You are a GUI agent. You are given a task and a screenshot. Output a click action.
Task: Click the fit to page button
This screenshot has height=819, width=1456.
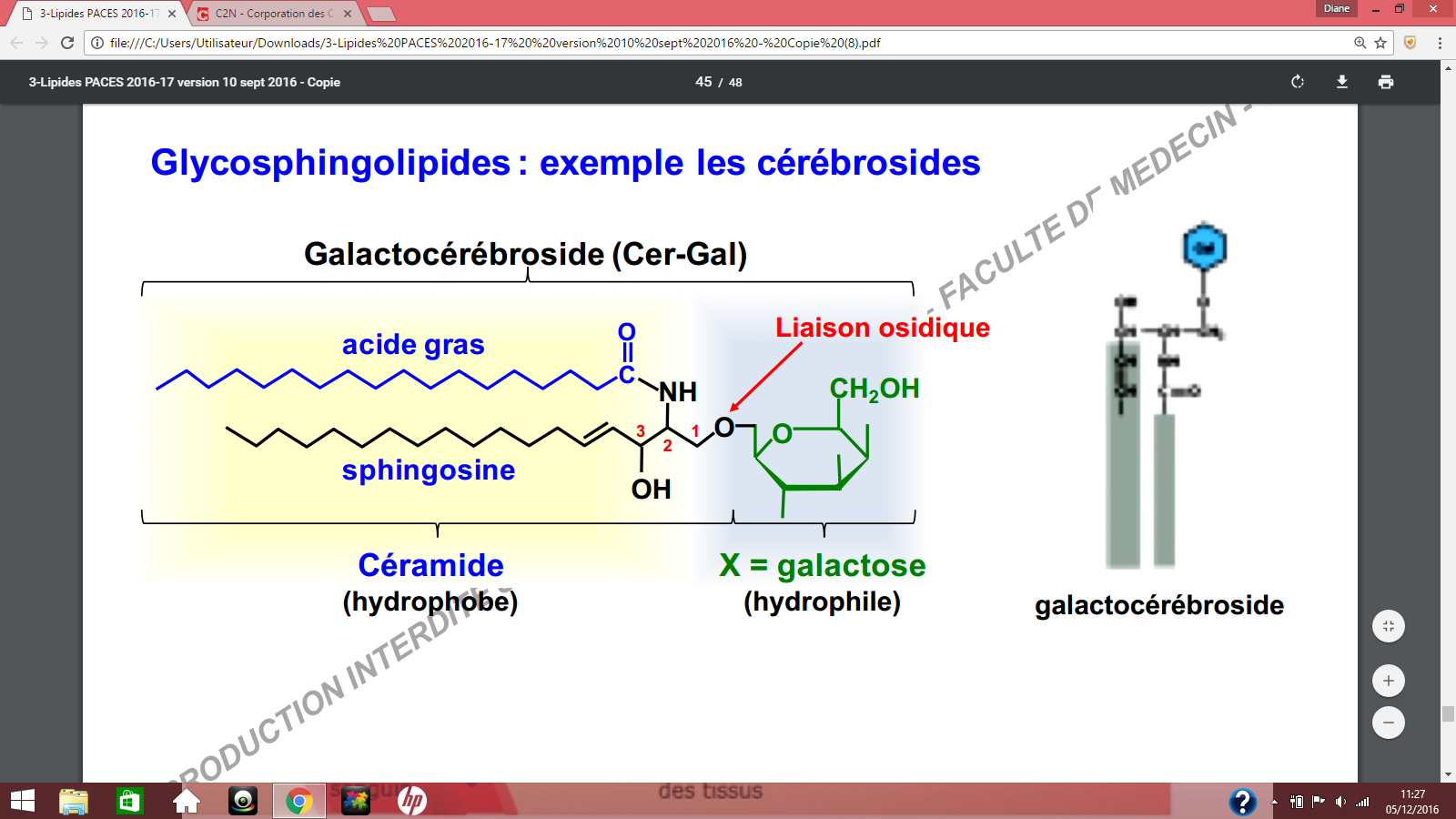[x=1388, y=626]
